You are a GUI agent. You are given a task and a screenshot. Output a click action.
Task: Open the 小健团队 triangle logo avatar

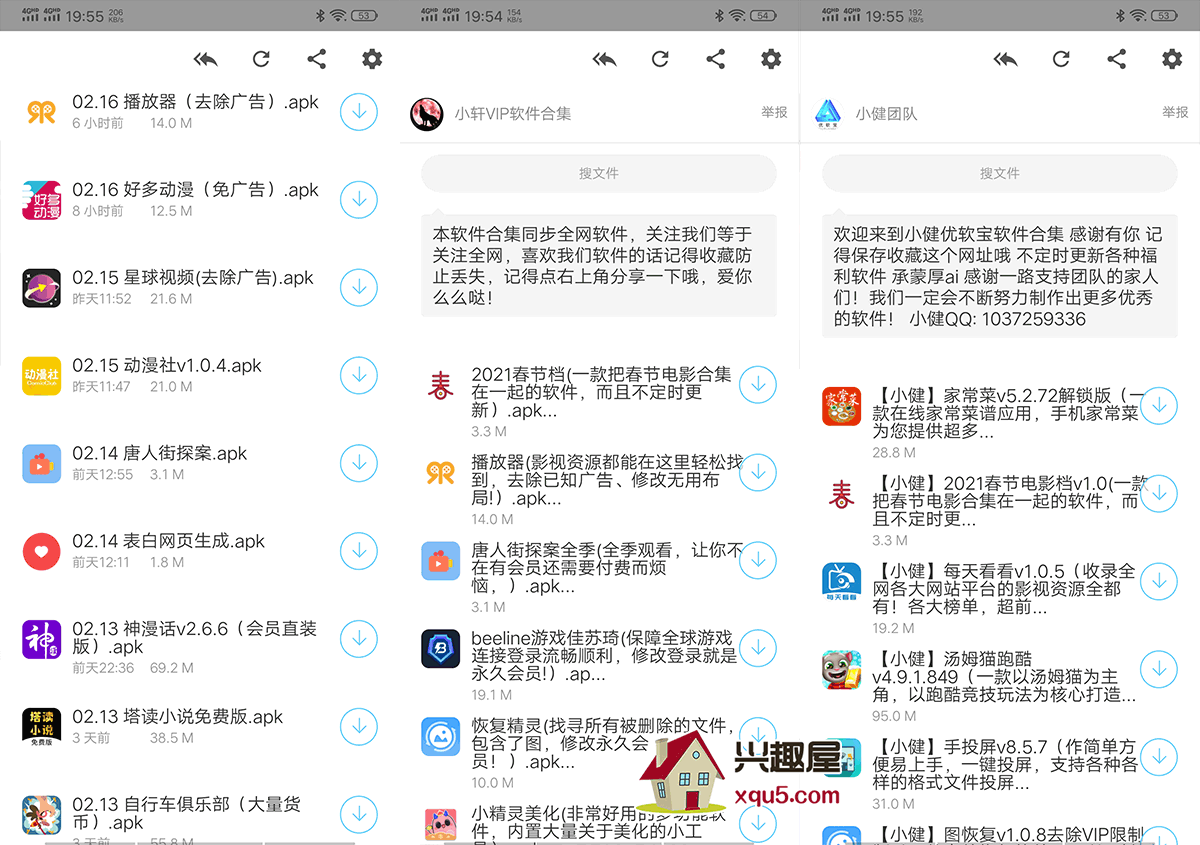tap(828, 114)
